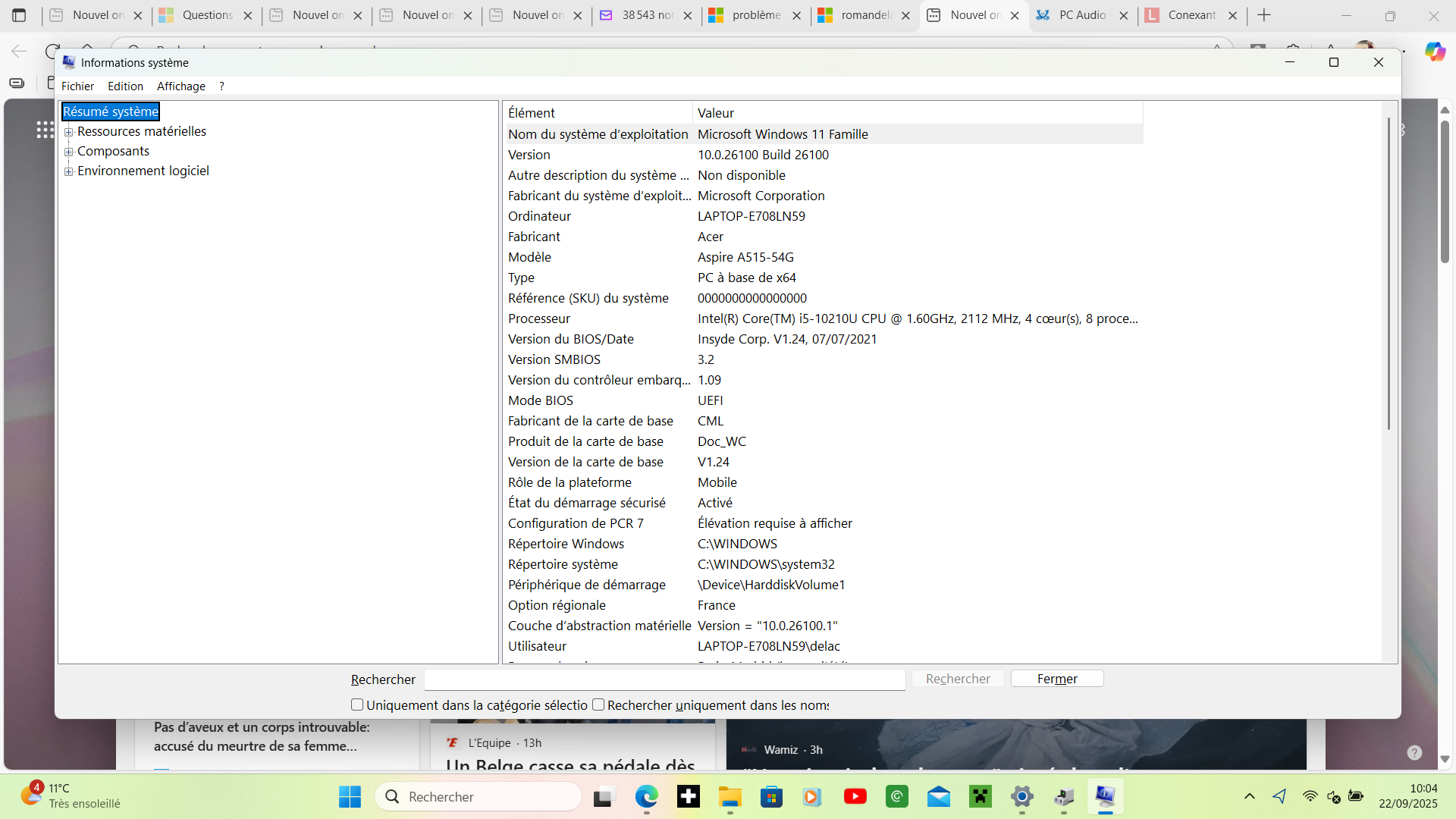This screenshot has height=819, width=1456.
Task: Click the taskbar Rechercher search box
Action: click(479, 796)
